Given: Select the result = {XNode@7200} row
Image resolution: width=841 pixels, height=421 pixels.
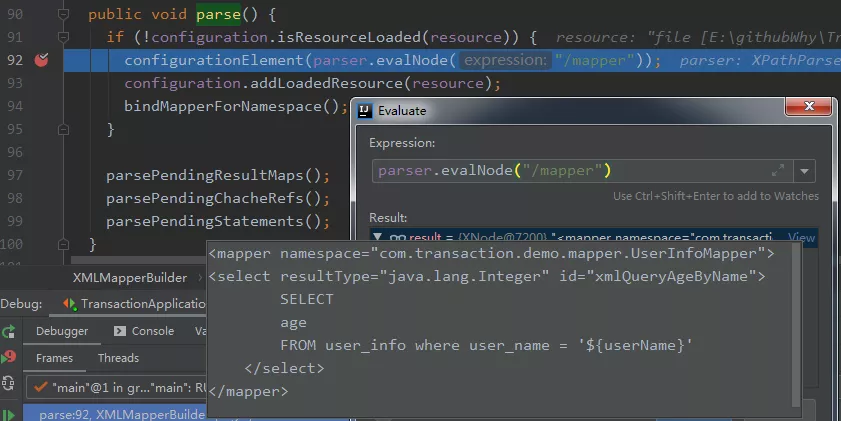Looking at the screenshot, I should 593,237.
